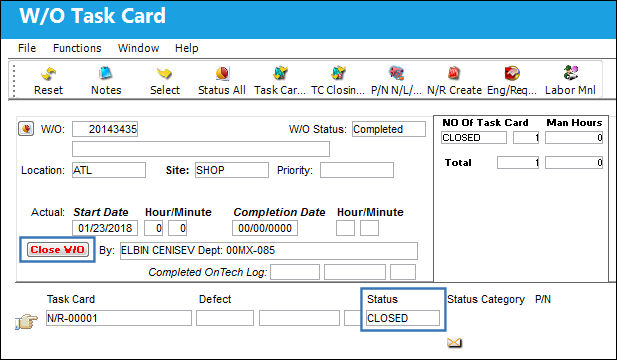Click the Labor Mnl toolbar icon
The height and width of the screenshot is (360, 617).
click(570, 74)
